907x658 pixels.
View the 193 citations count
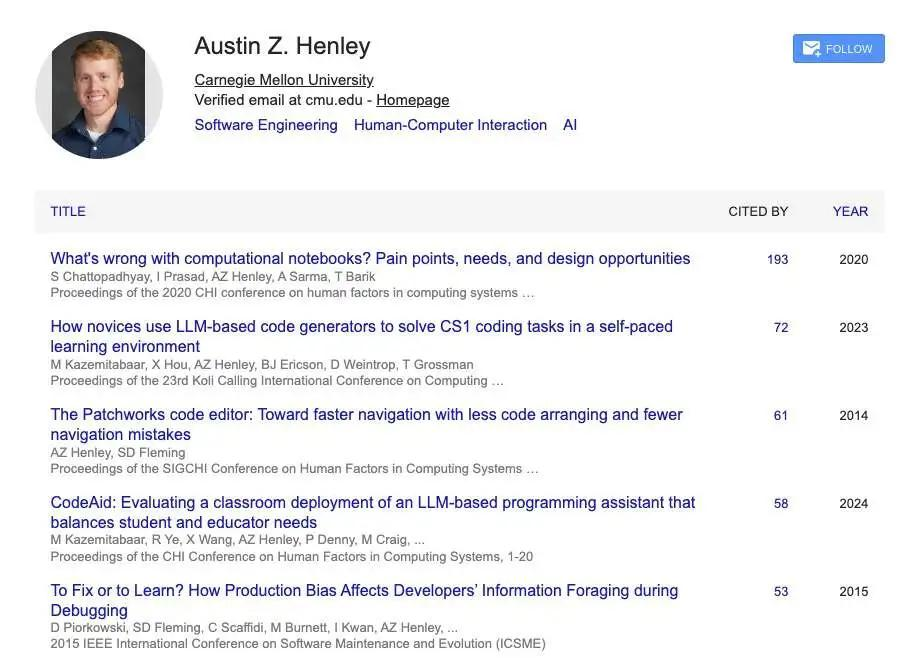[x=777, y=260]
